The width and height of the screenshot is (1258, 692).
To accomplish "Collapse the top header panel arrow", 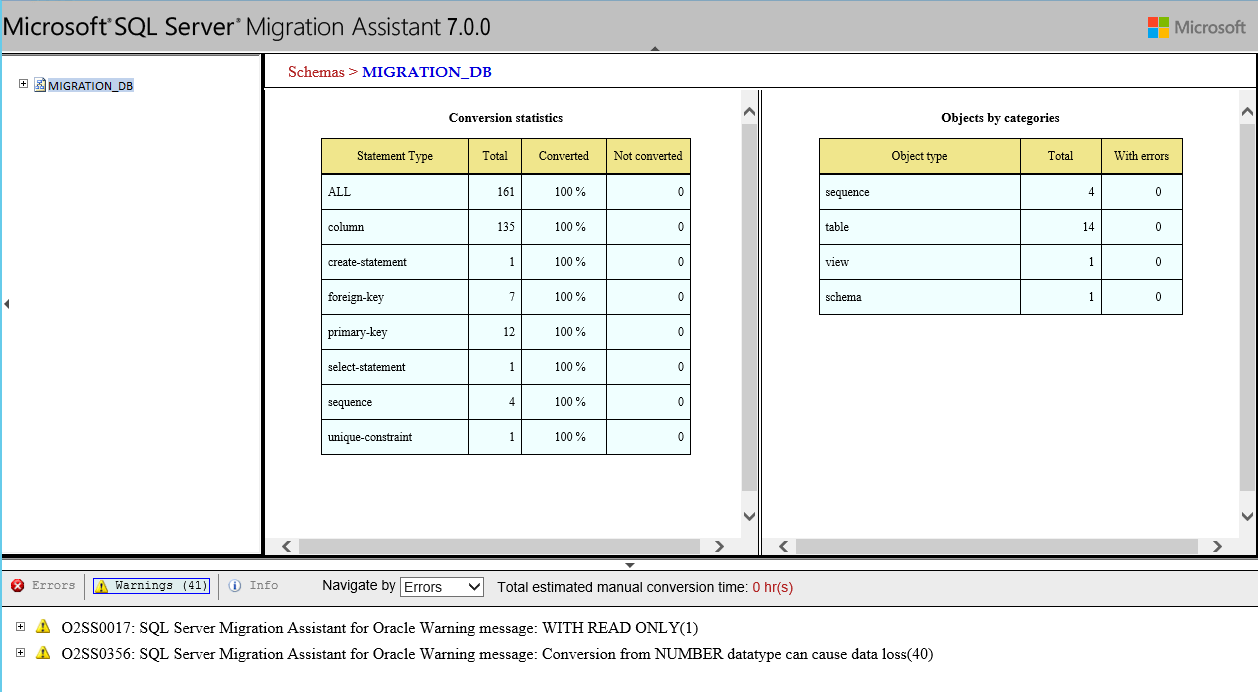I will tap(654, 48).
